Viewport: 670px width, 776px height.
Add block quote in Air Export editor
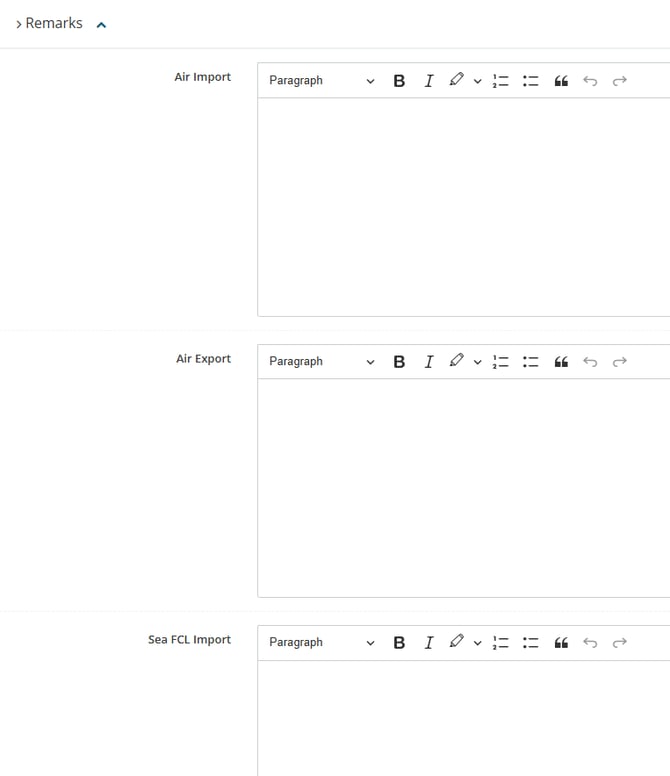561,362
